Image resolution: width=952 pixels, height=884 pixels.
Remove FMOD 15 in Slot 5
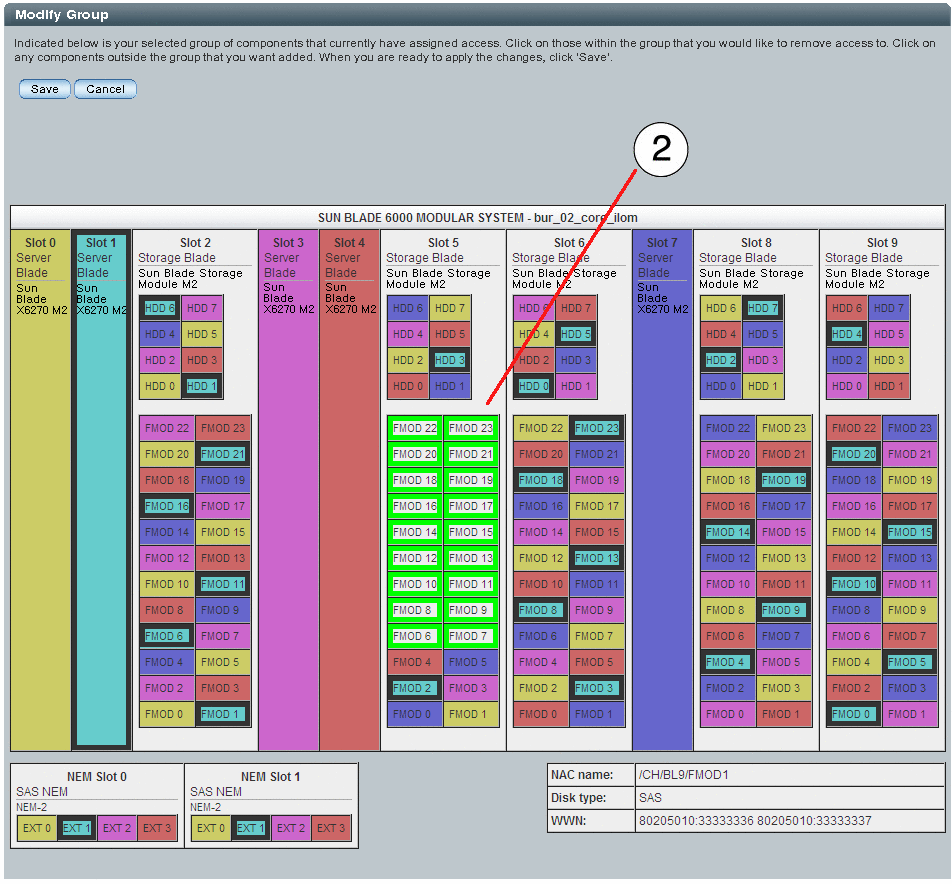click(x=471, y=532)
